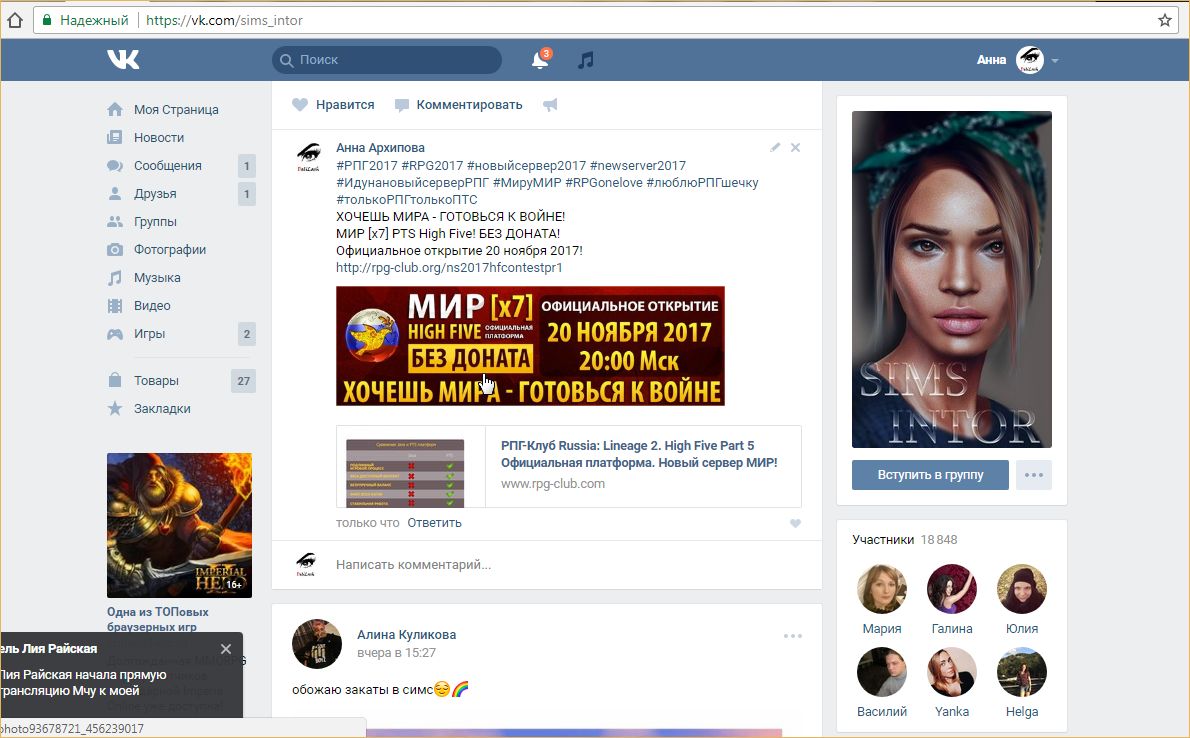Click Вступить в группу button
Image resolution: width=1190 pixels, height=738 pixels.
pyautogui.click(x=930, y=475)
